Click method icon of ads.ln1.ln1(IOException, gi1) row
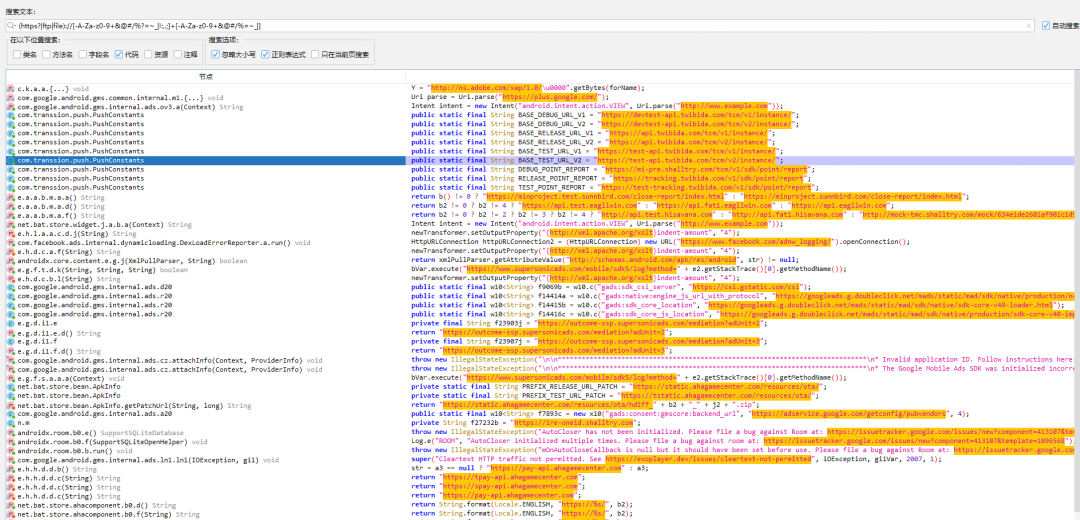Screen dimensions: 1080x520 (10, 459)
